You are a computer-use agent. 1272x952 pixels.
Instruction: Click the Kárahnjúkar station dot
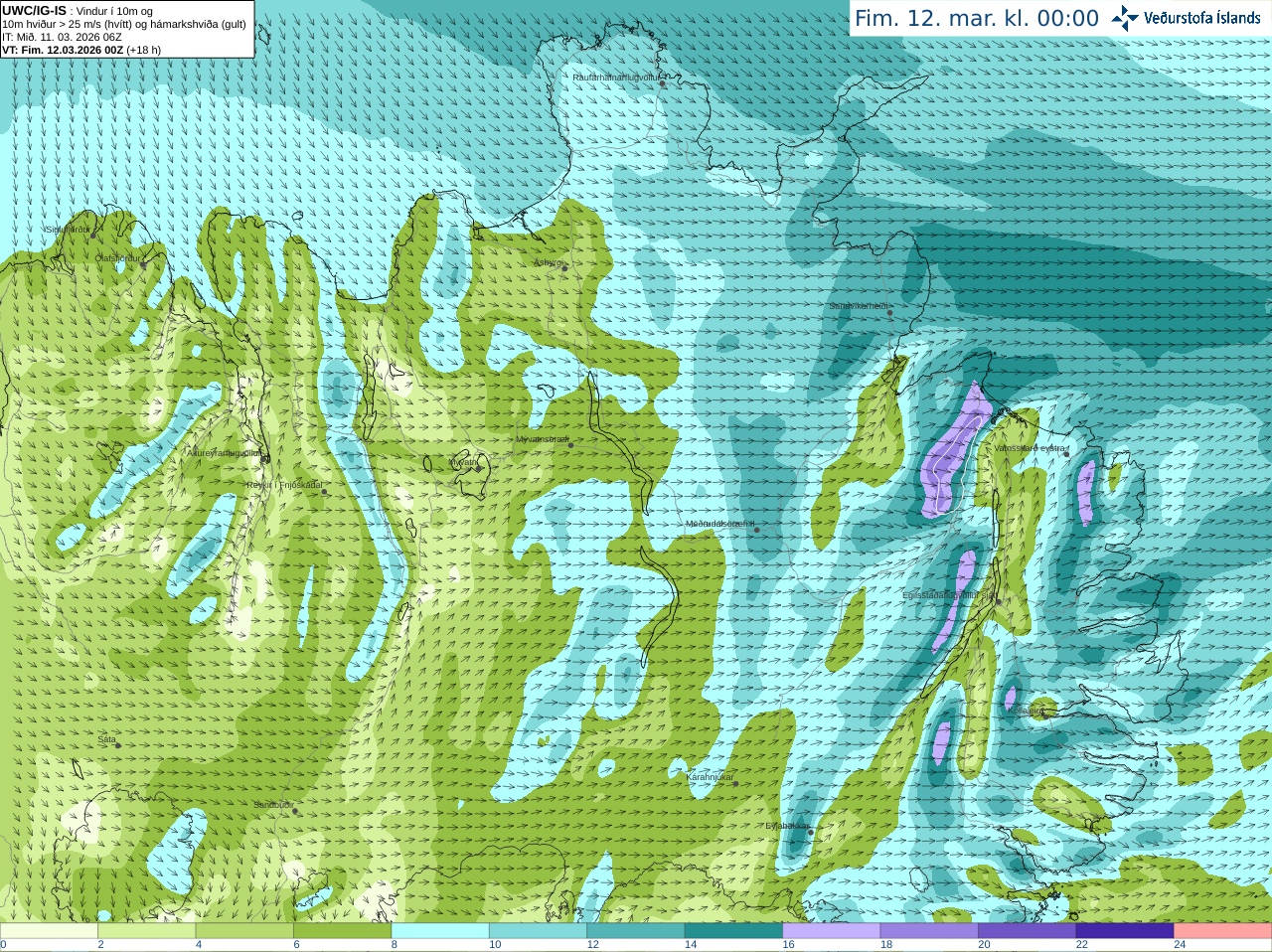[x=735, y=783]
